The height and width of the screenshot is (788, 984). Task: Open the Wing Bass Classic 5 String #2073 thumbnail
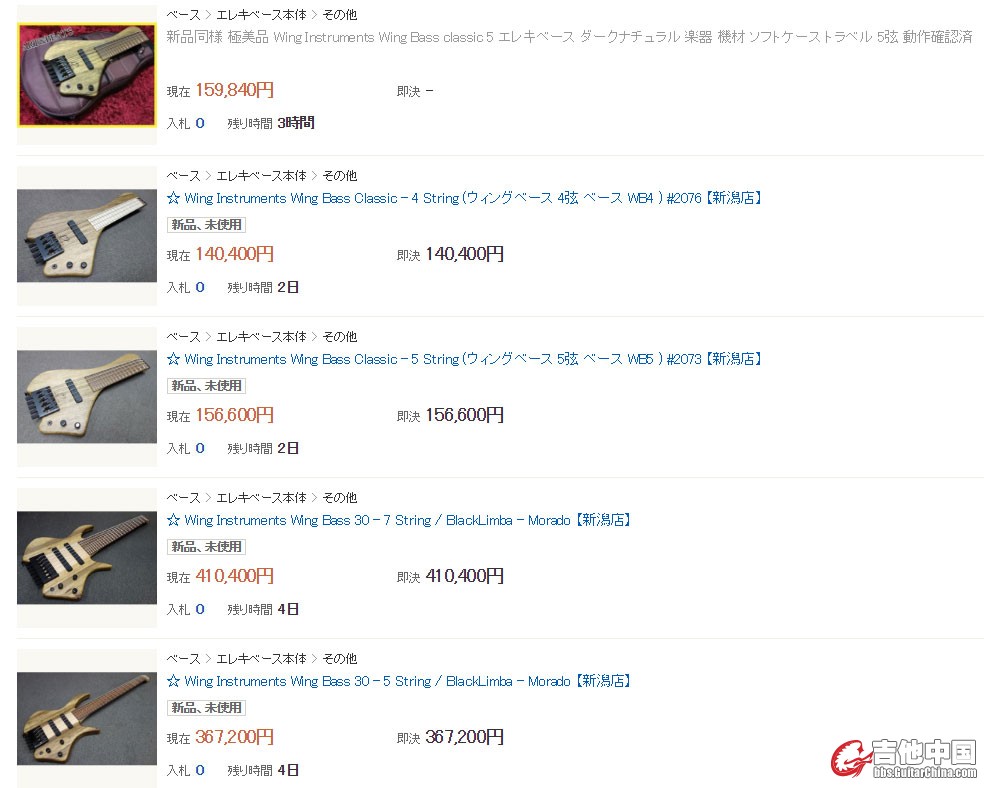pyautogui.click(x=87, y=397)
